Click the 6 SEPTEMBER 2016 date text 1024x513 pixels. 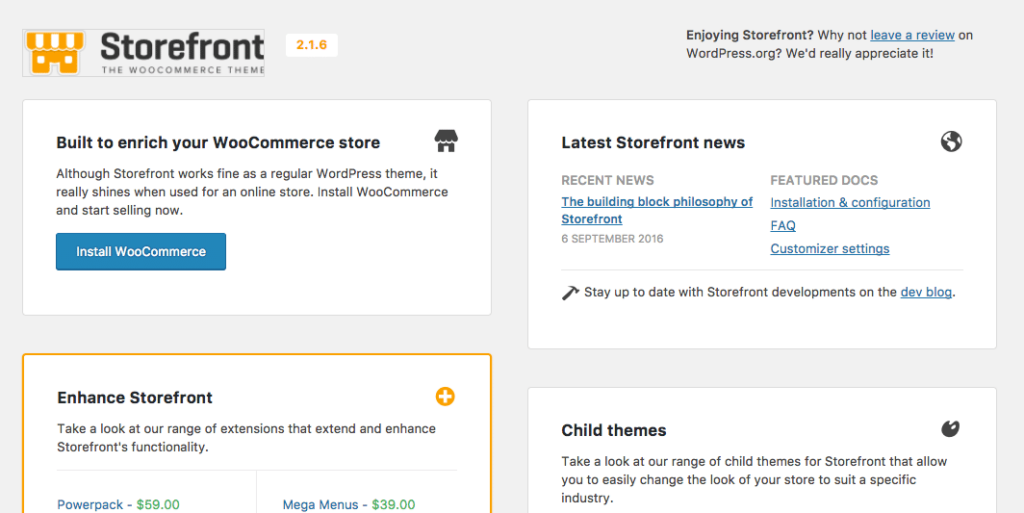pos(613,239)
